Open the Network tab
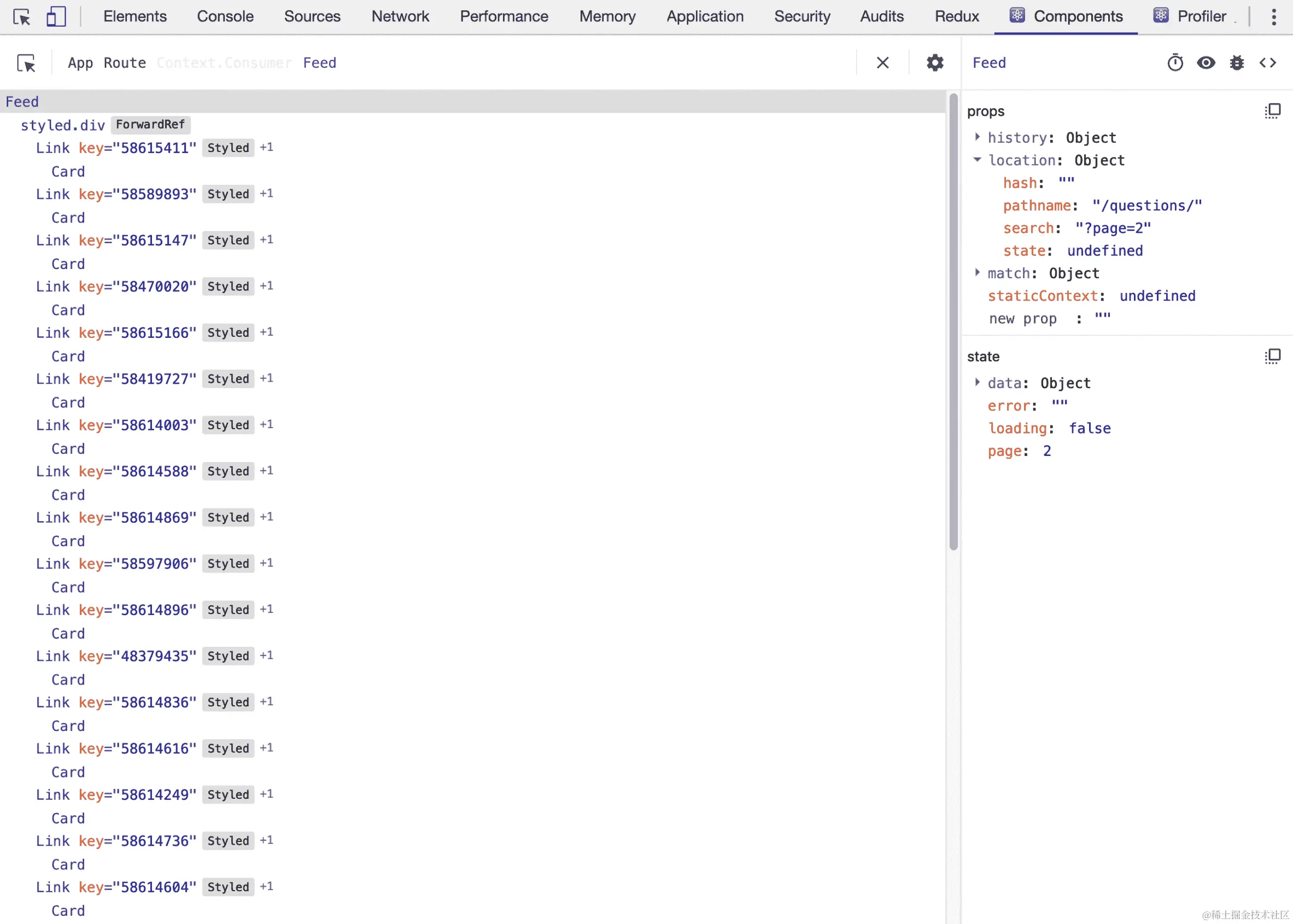The image size is (1293, 924). (x=400, y=16)
